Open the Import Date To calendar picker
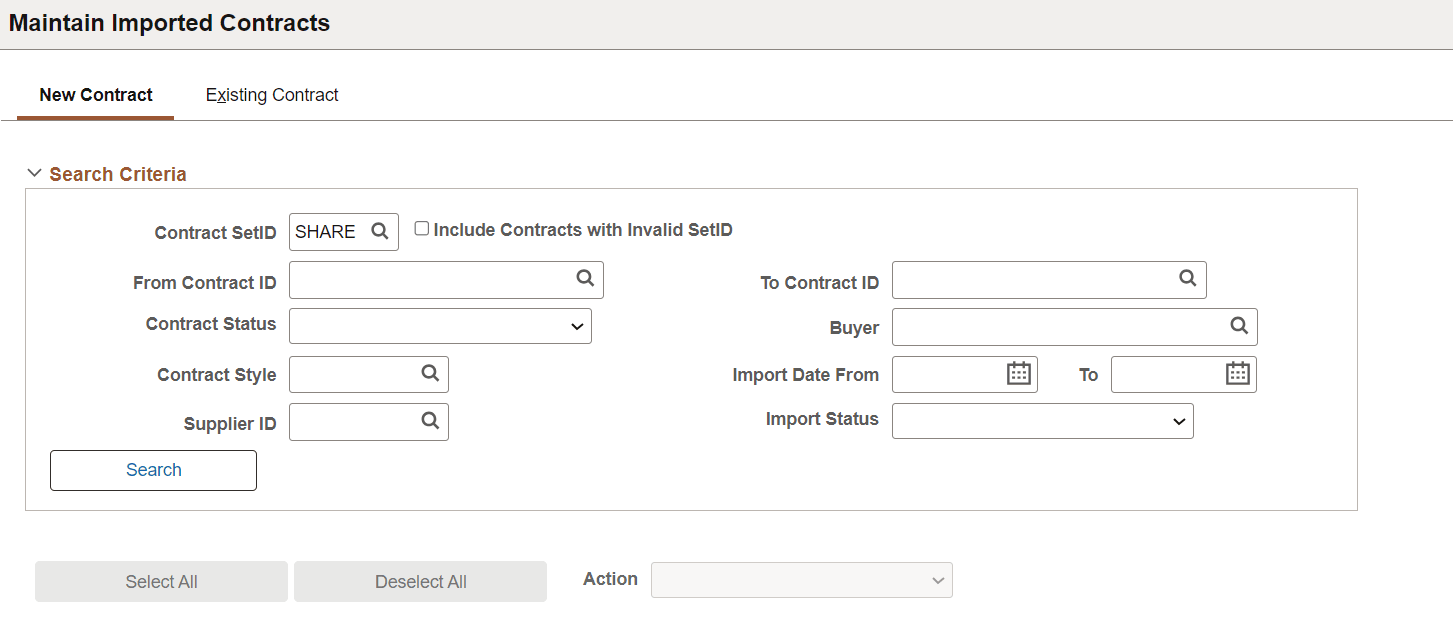This screenshot has height=628, width=1453. [x=1239, y=373]
